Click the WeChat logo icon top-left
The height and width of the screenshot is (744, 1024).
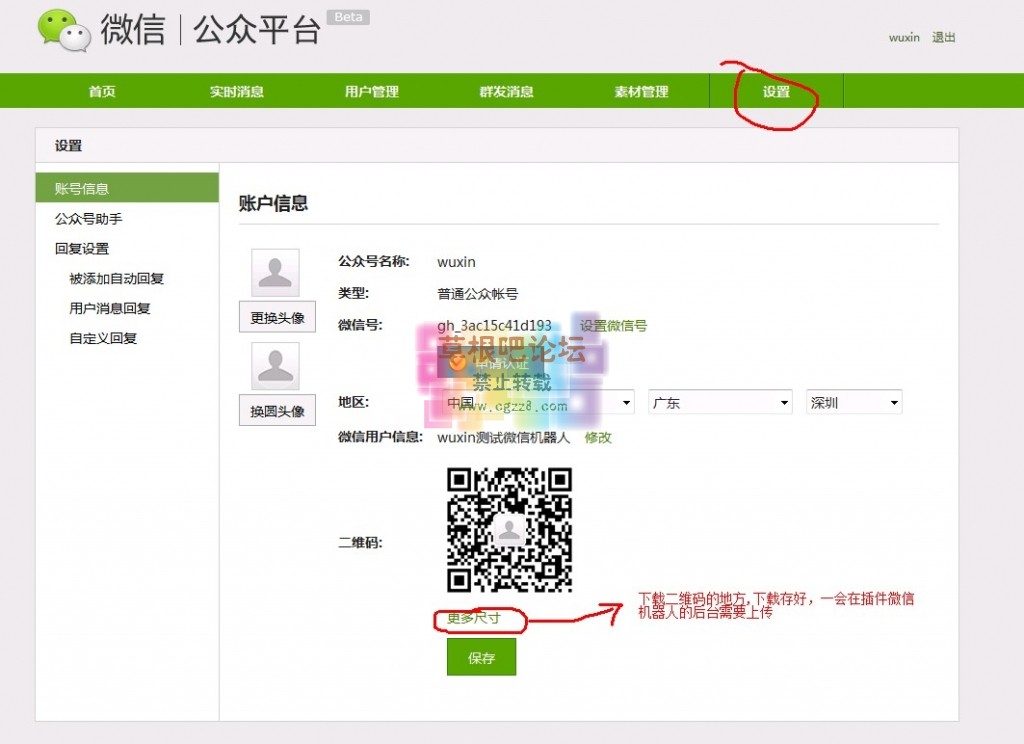click(62, 31)
